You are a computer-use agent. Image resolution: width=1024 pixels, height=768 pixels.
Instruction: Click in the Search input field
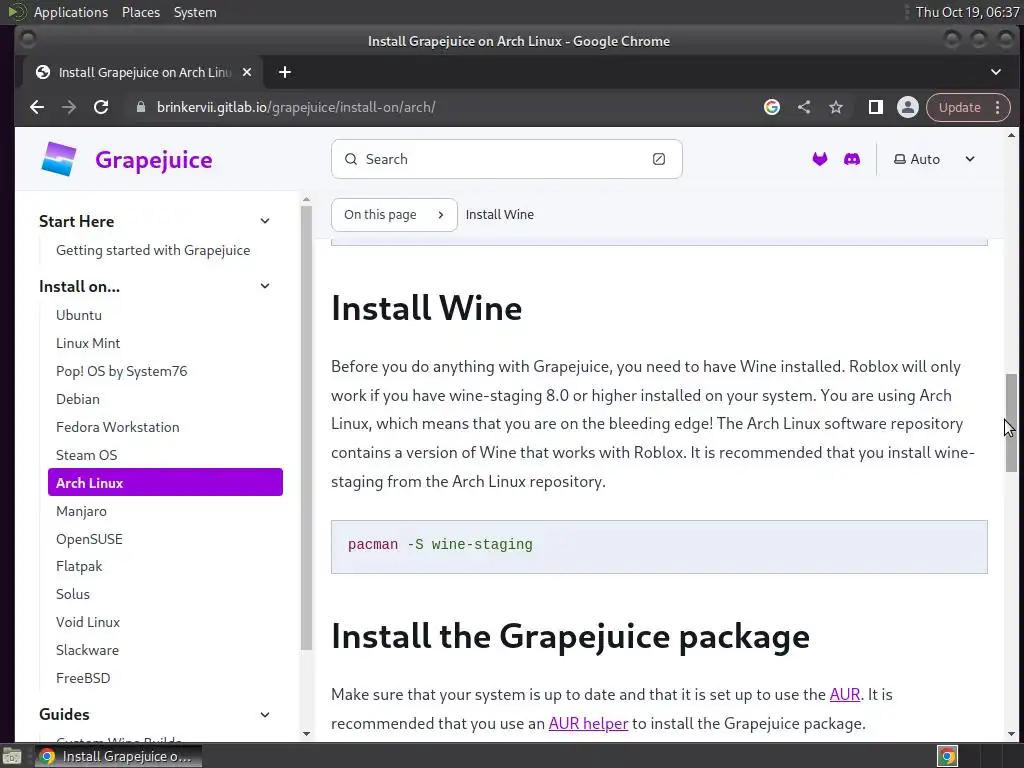[x=506, y=159]
